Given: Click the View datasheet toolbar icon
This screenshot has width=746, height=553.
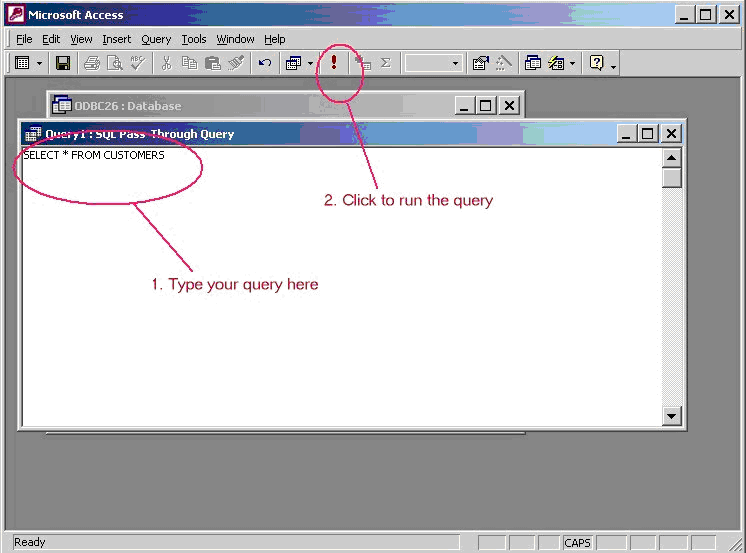Looking at the screenshot, I should [x=22, y=63].
